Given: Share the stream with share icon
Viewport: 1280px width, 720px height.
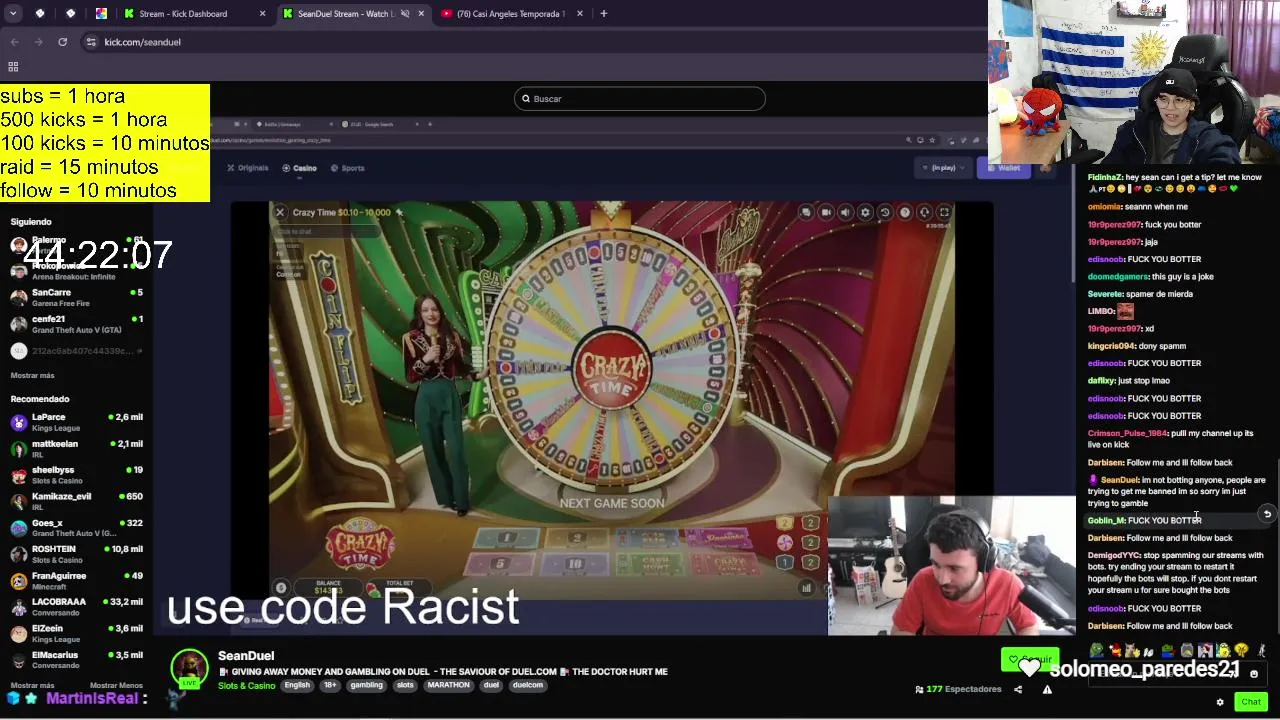Looking at the screenshot, I should point(1018,690).
